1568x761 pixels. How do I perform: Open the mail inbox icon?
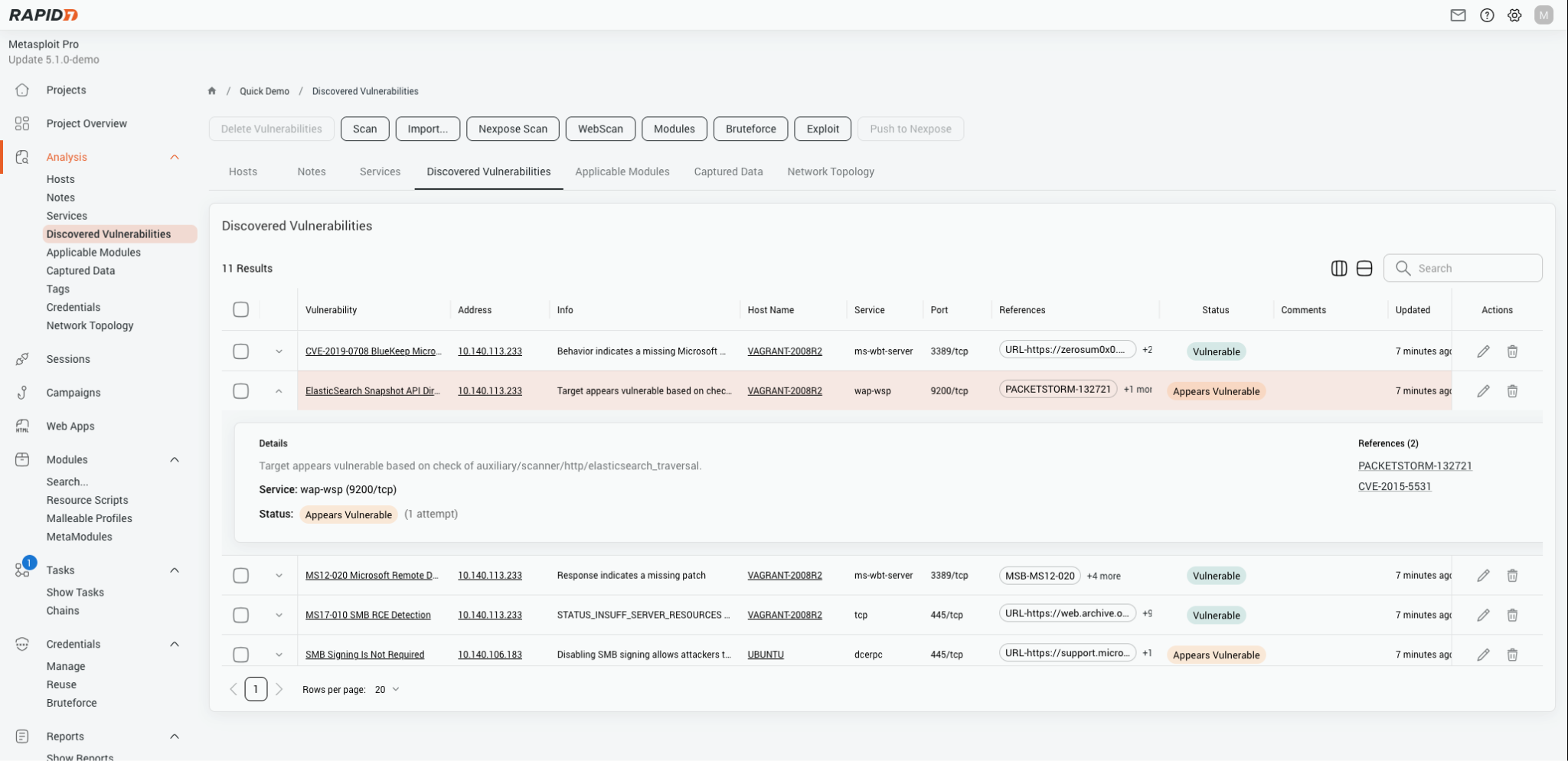point(1458,15)
